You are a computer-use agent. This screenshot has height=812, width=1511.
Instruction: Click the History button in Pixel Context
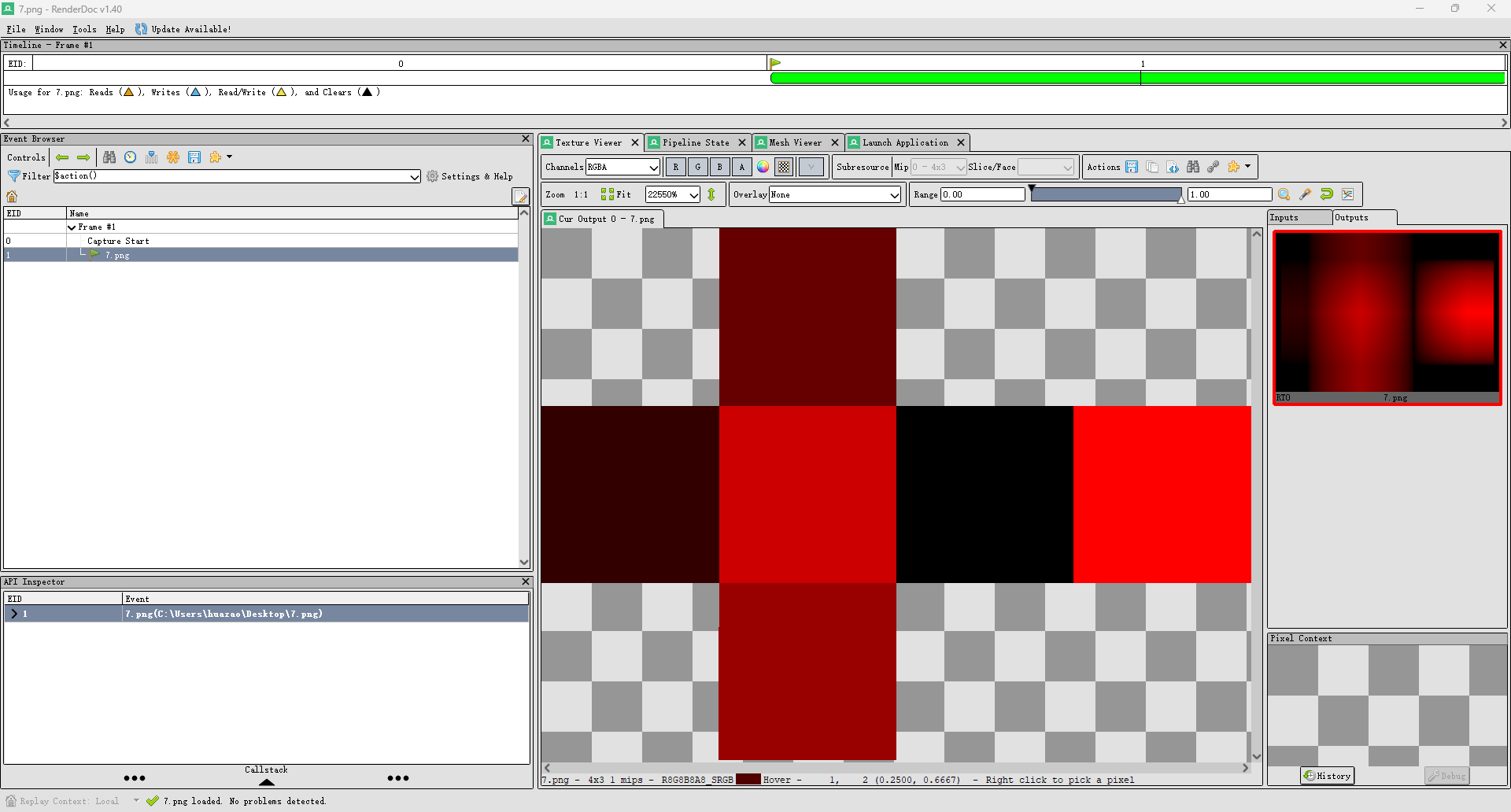click(1327, 776)
